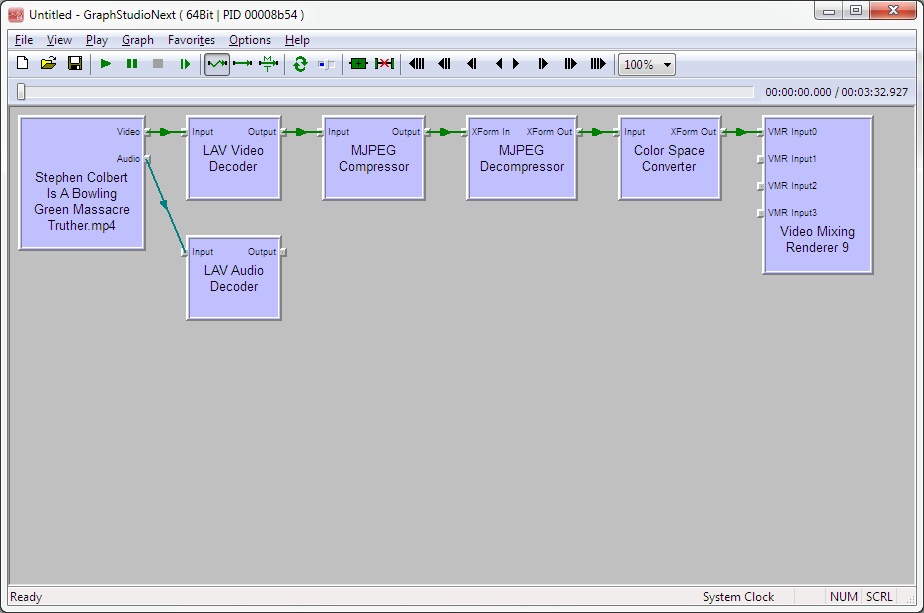The width and height of the screenshot is (924, 613).
Task: Toggle intelligent connect mode
Action: tap(216, 64)
